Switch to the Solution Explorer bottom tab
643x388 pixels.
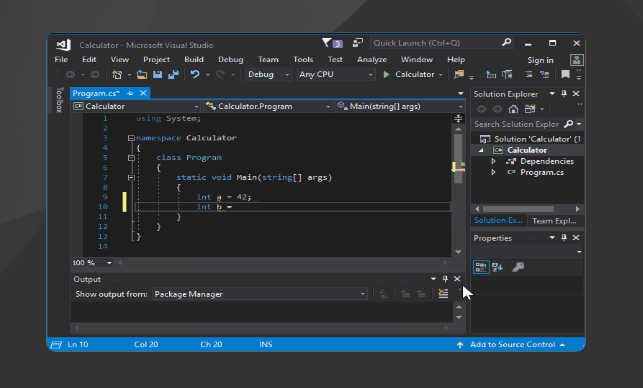tap(498, 220)
